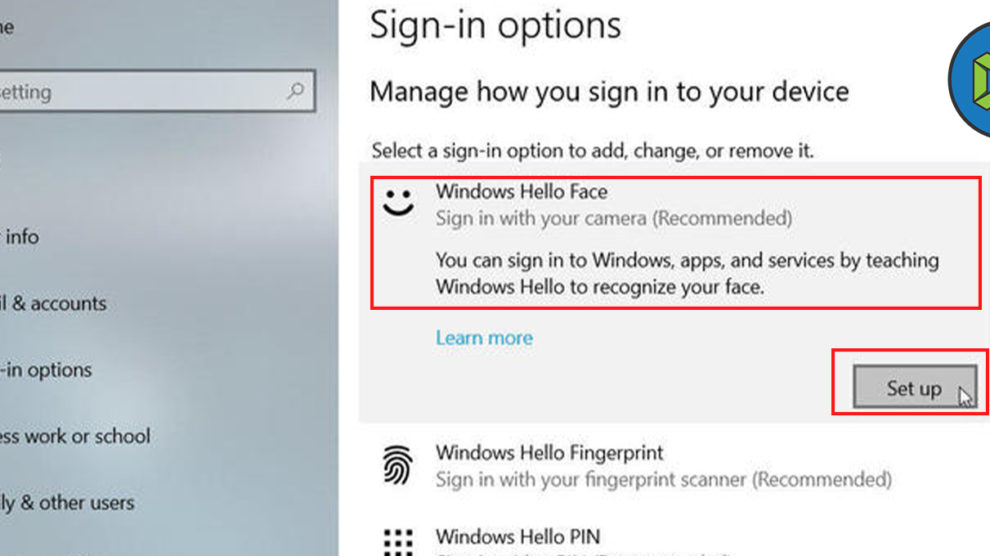
Task: Expand the Windows Hello PIN option
Action: [x=518, y=537]
